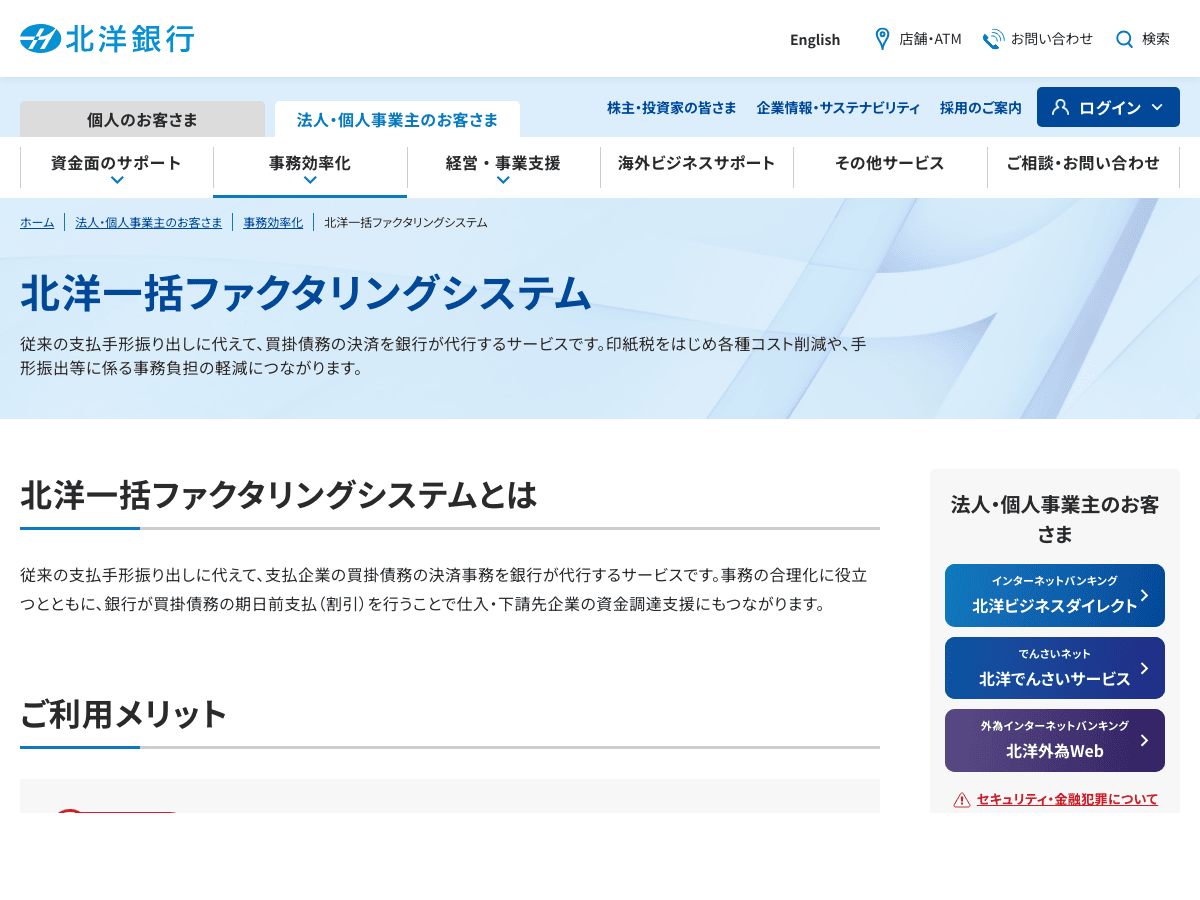Click the search magnifier icon

coord(1124,39)
